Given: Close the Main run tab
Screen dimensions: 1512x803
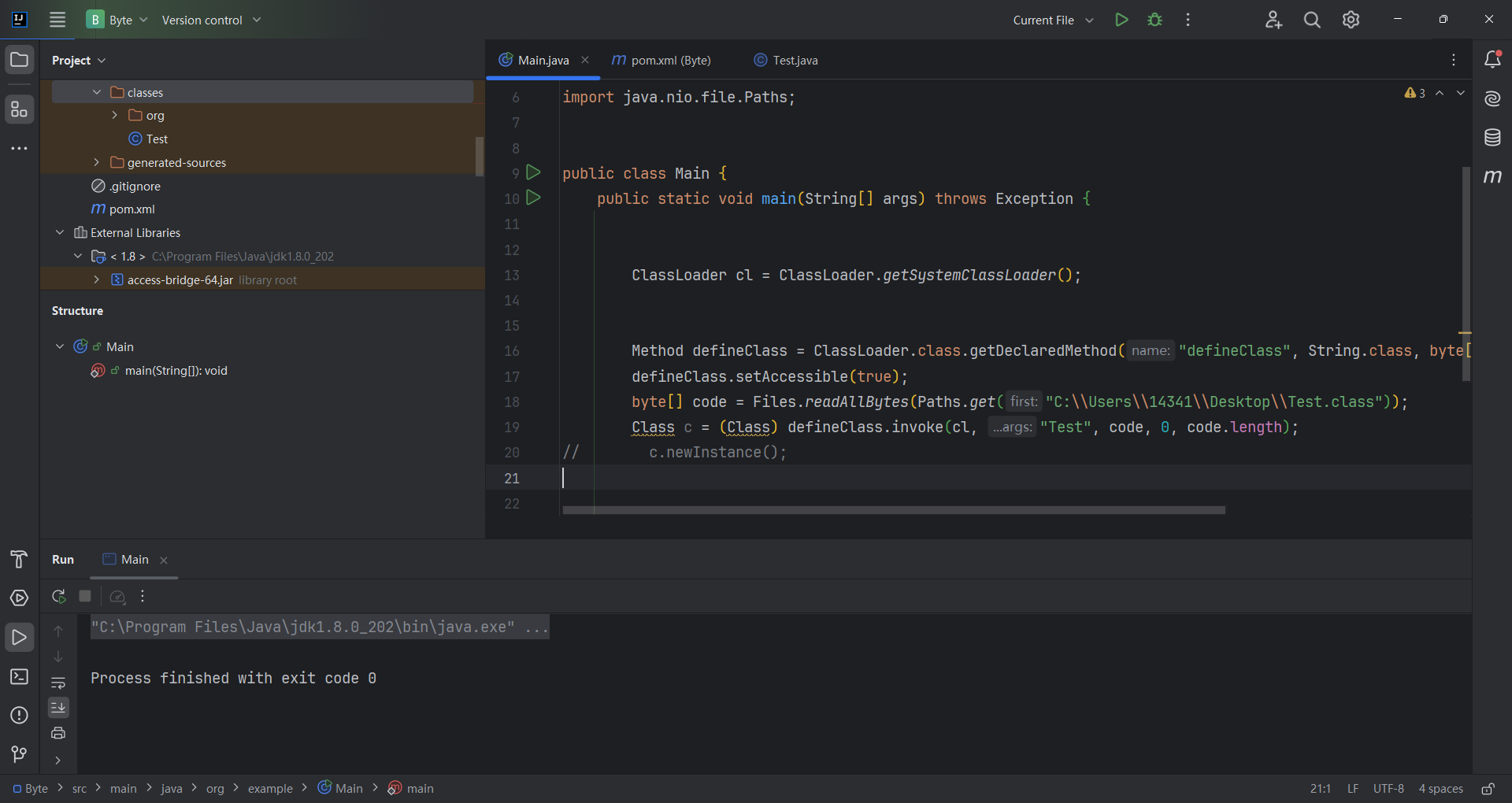Looking at the screenshot, I should click(x=164, y=561).
